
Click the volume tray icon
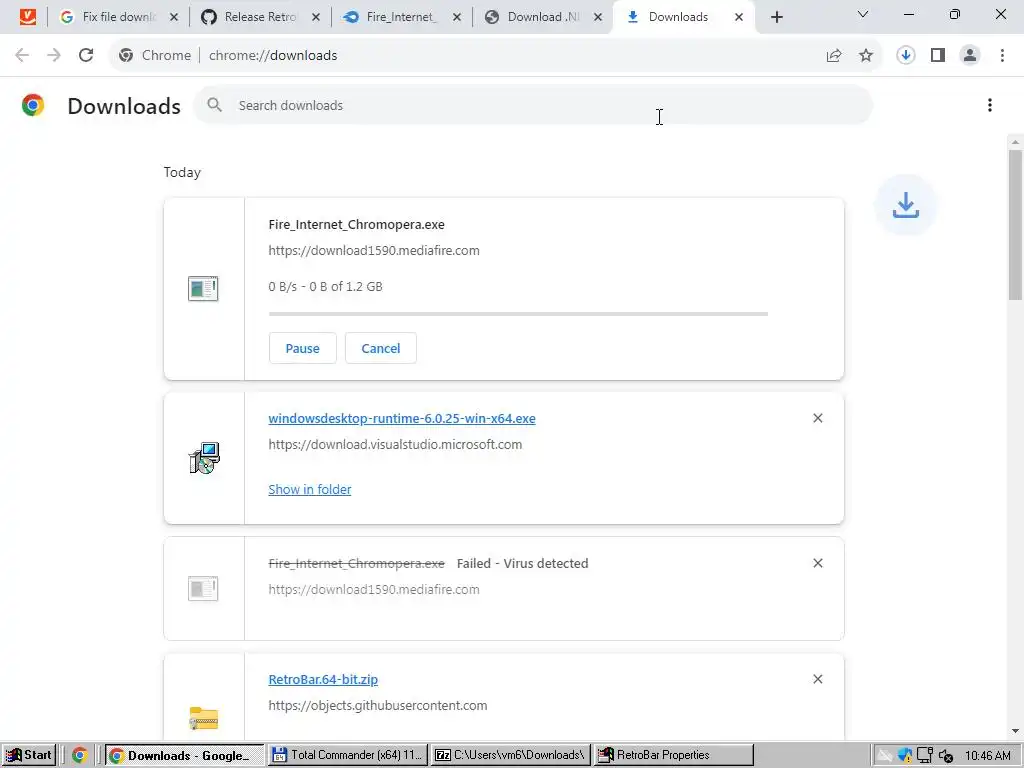(x=946, y=756)
